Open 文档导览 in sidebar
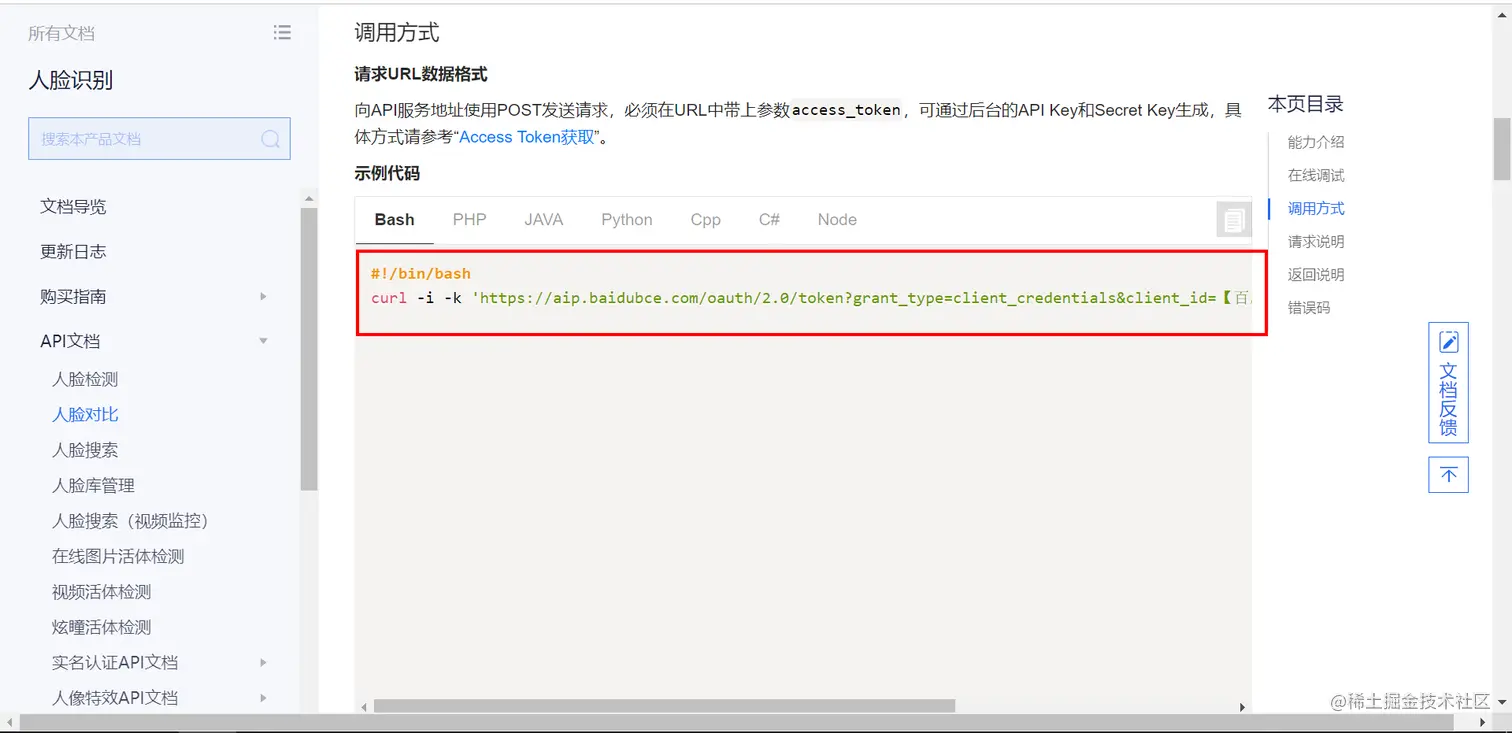Image resolution: width=1512 pixels, height=733 pixels. coord(73,207)
